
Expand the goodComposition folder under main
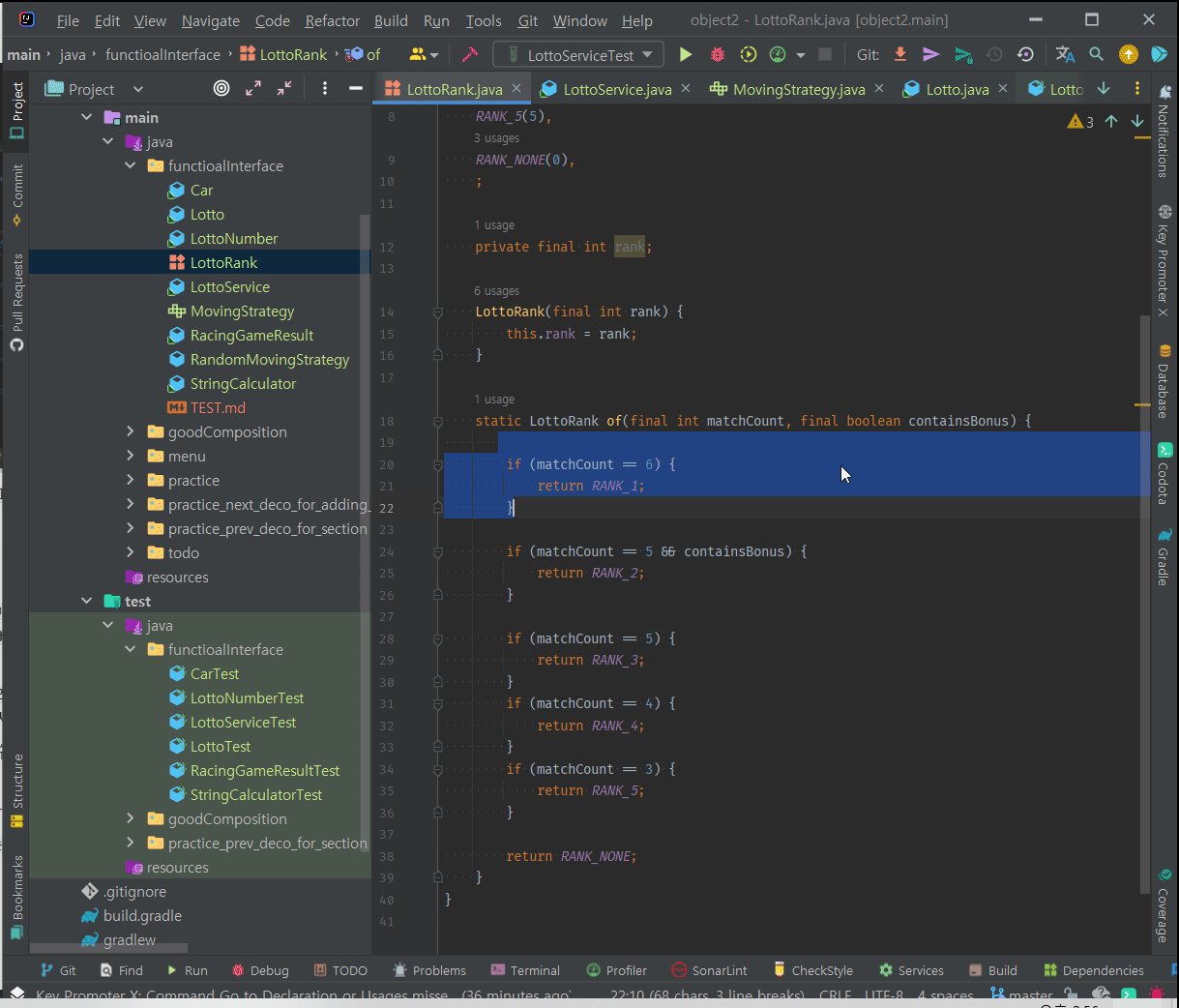pyautogui.click(x=131, y=432)
